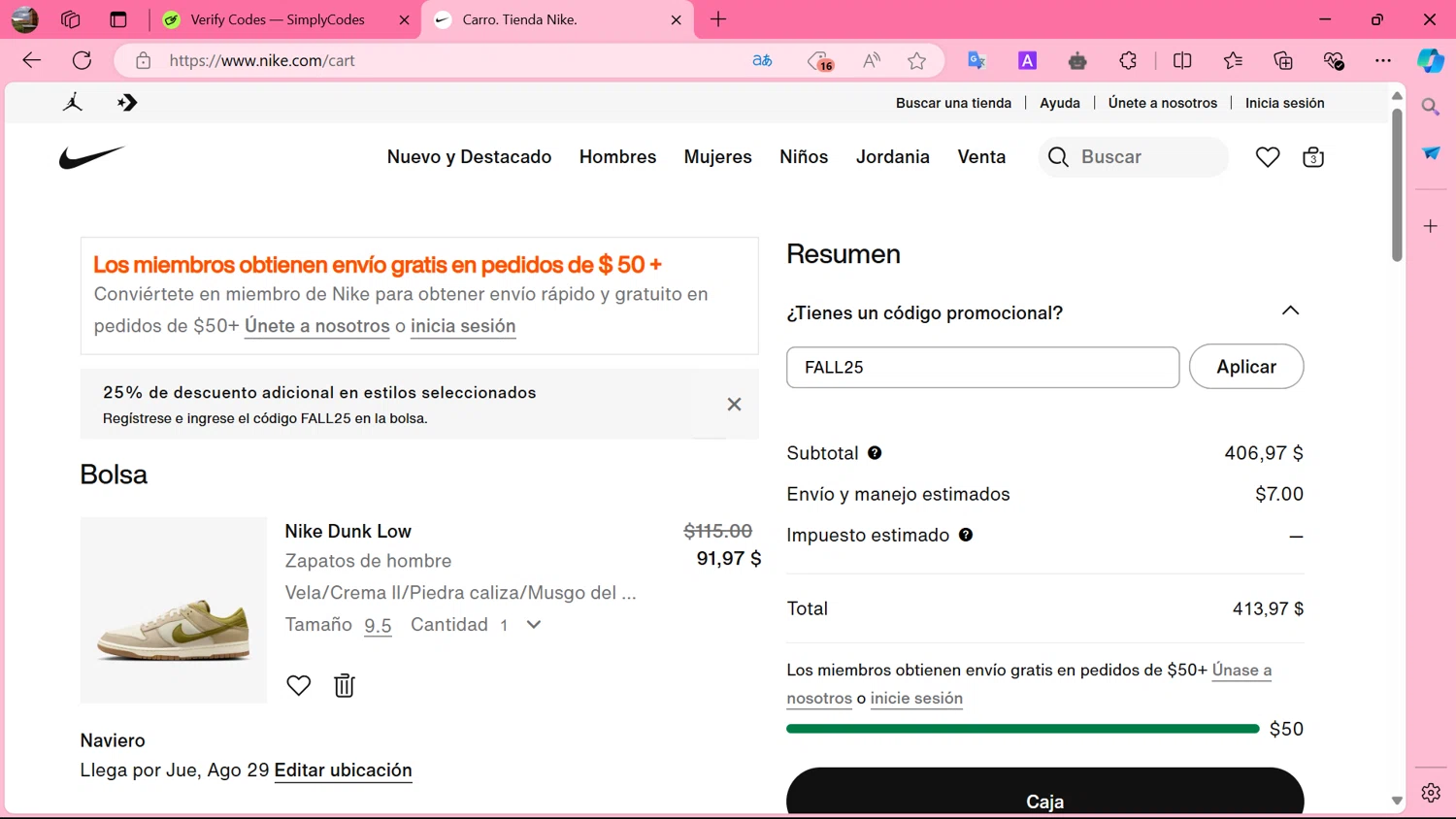This screenshot has width=1456, height=819.
Task: Click the page vertical scrollbar thumb
Action: tap(1397, 184)
